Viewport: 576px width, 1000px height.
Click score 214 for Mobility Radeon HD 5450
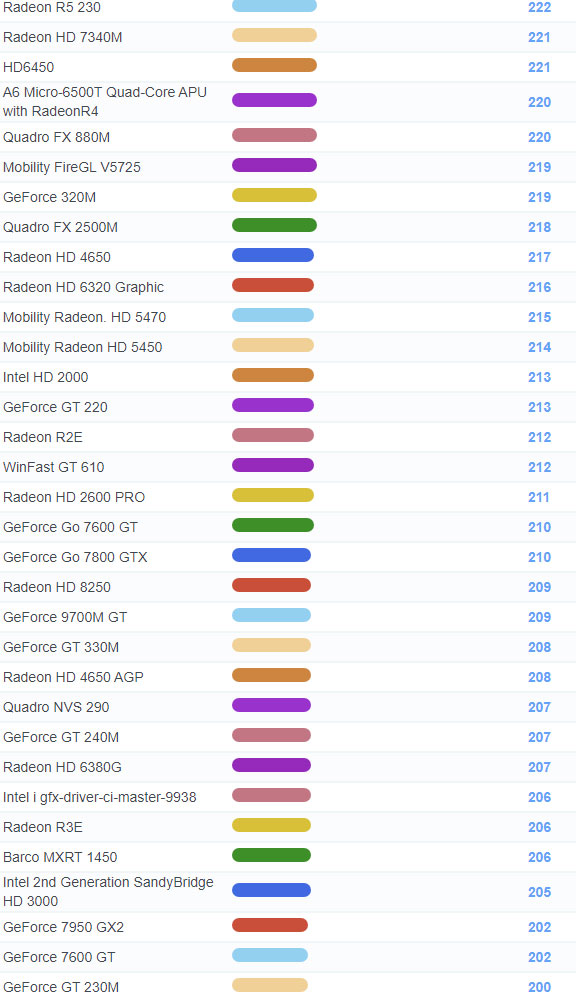pos(540,348)
